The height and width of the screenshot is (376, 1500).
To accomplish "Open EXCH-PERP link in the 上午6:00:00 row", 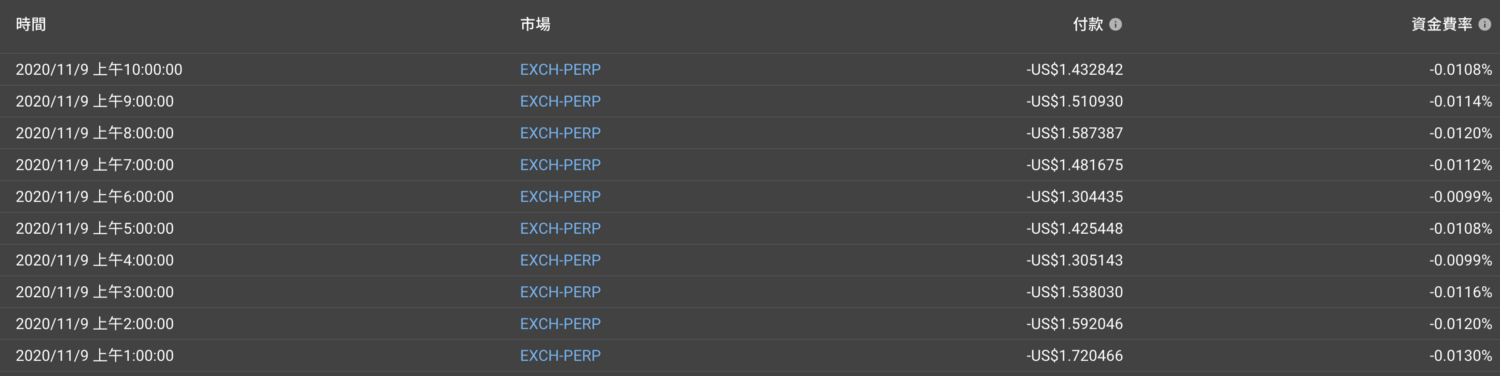I will click(x=560, y=197).
